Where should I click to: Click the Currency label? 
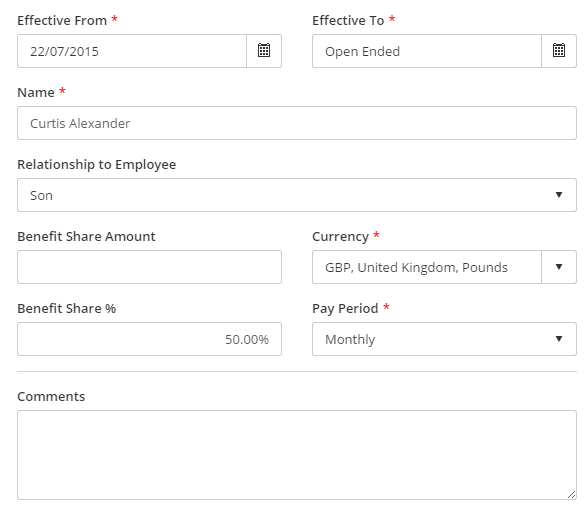coord(340,237)
